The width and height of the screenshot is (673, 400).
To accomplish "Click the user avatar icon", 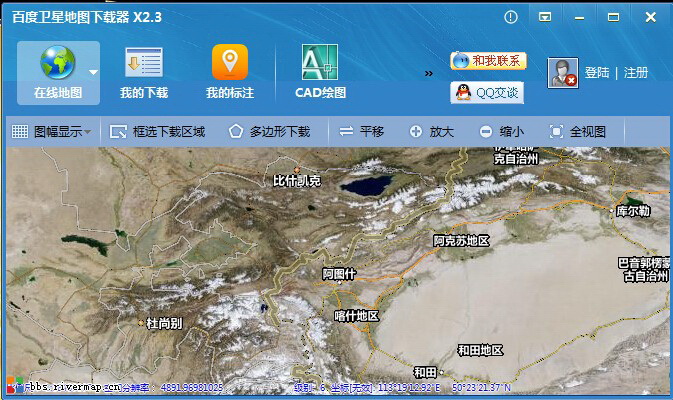I will click(563, 73).
